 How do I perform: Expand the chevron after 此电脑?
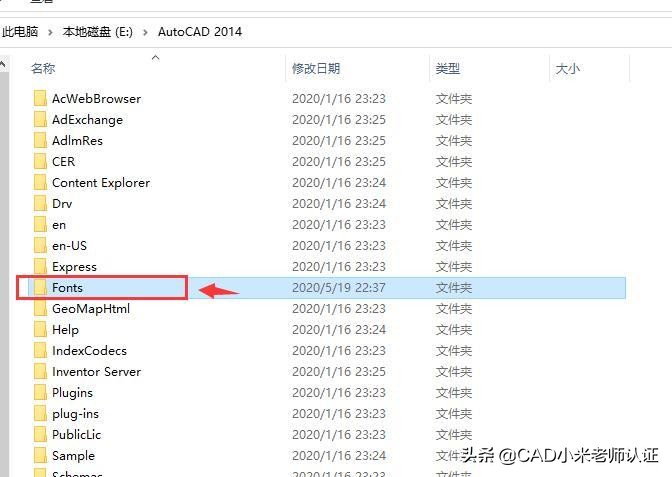tap(51, 32)
